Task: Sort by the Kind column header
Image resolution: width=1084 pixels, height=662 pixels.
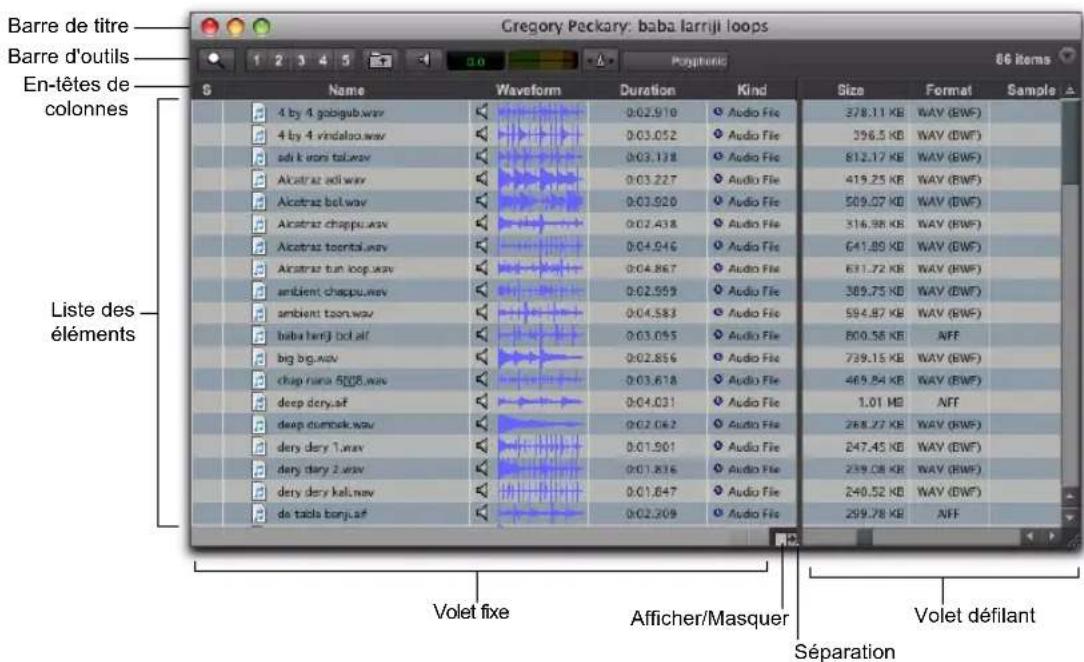Action: click(x=751, y=90)
